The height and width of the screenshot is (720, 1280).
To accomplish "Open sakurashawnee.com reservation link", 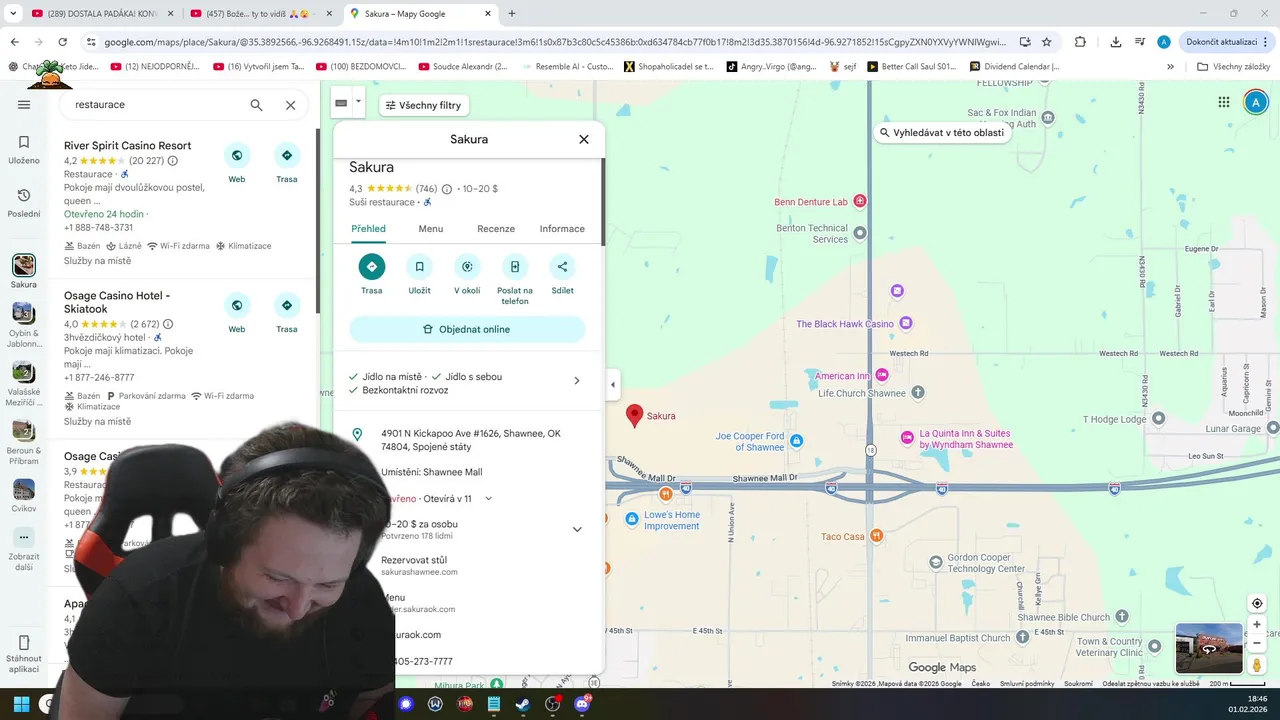I will tap(419, 572).
